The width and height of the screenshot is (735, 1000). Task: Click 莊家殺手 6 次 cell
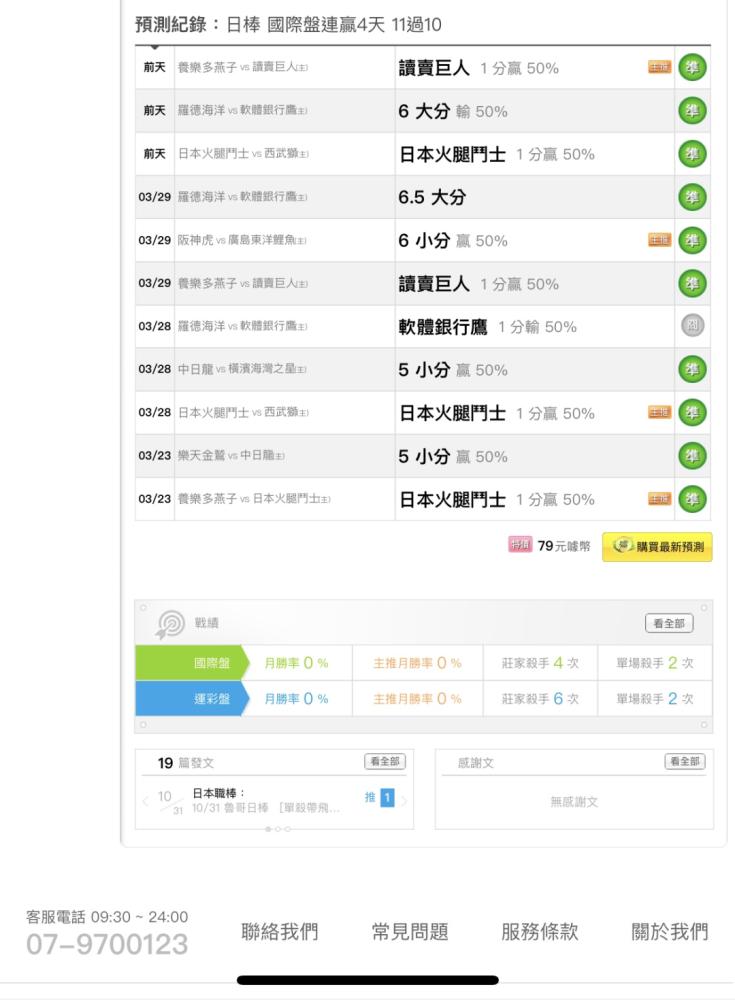tap(540, 699)
